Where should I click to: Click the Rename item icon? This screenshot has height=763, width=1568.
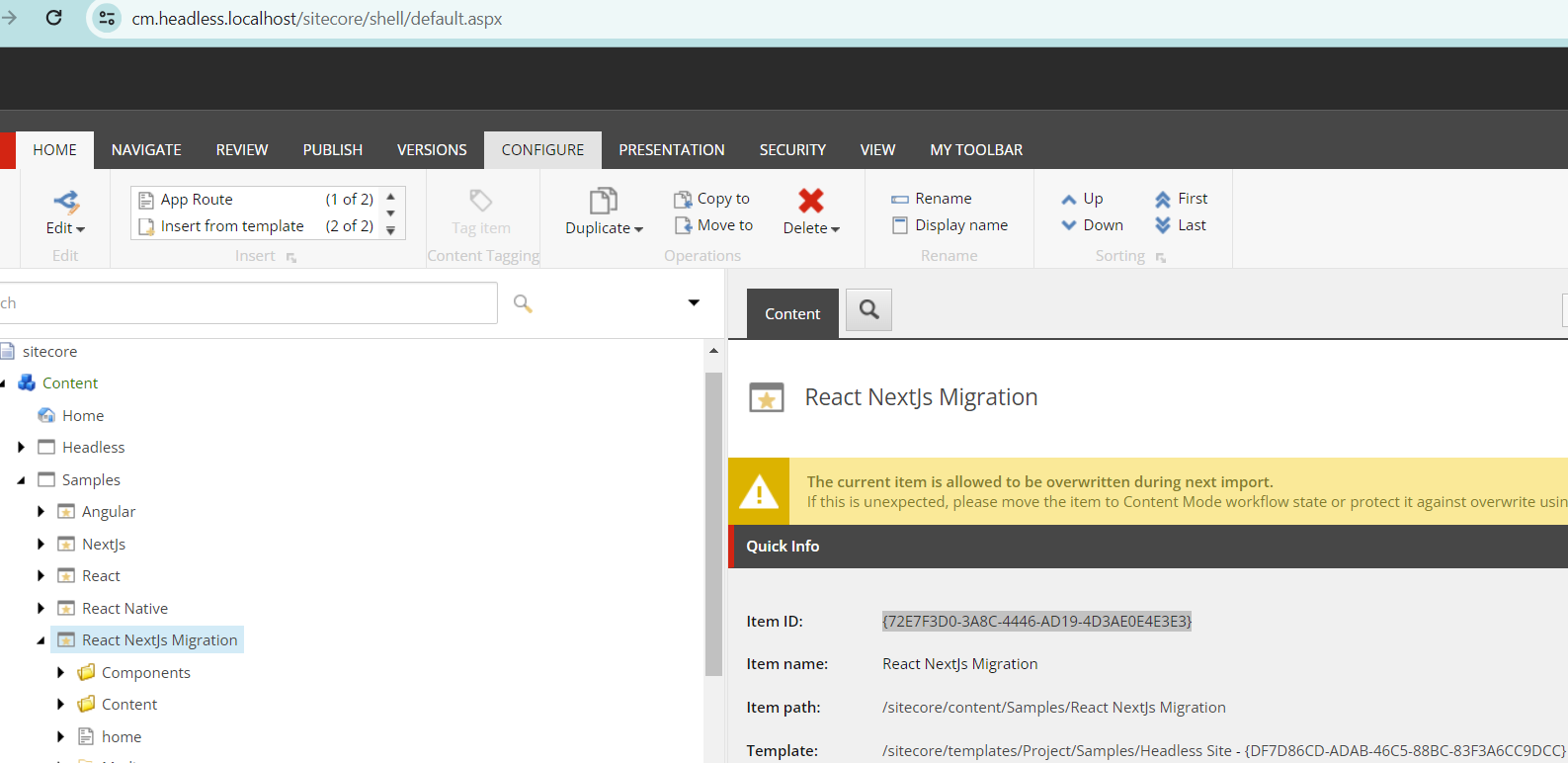click(x=899, y=200)
